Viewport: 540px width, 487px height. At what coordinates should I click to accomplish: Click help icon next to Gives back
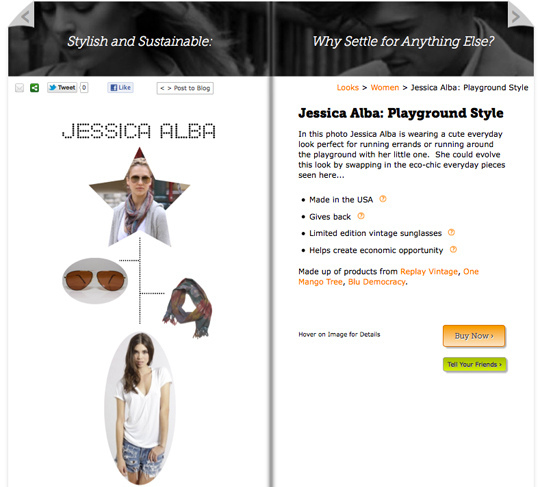[361, 216]
